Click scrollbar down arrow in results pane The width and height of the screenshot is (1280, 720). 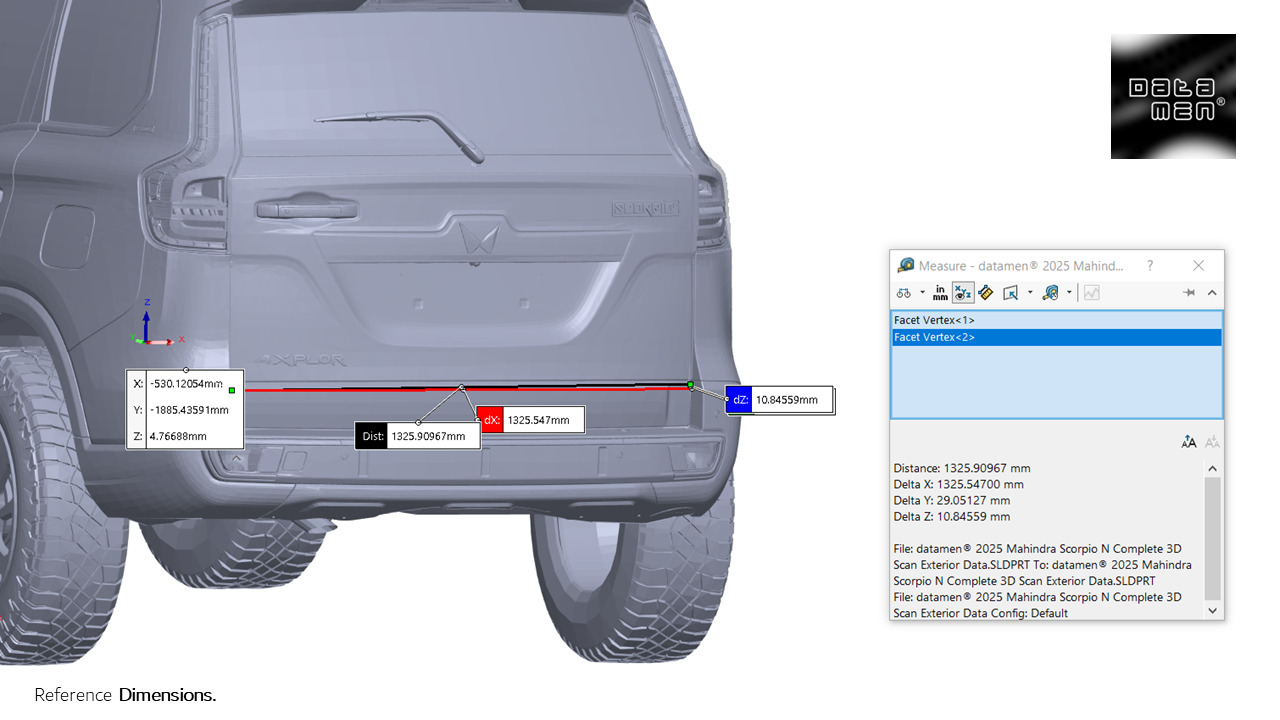point(1213,610)
